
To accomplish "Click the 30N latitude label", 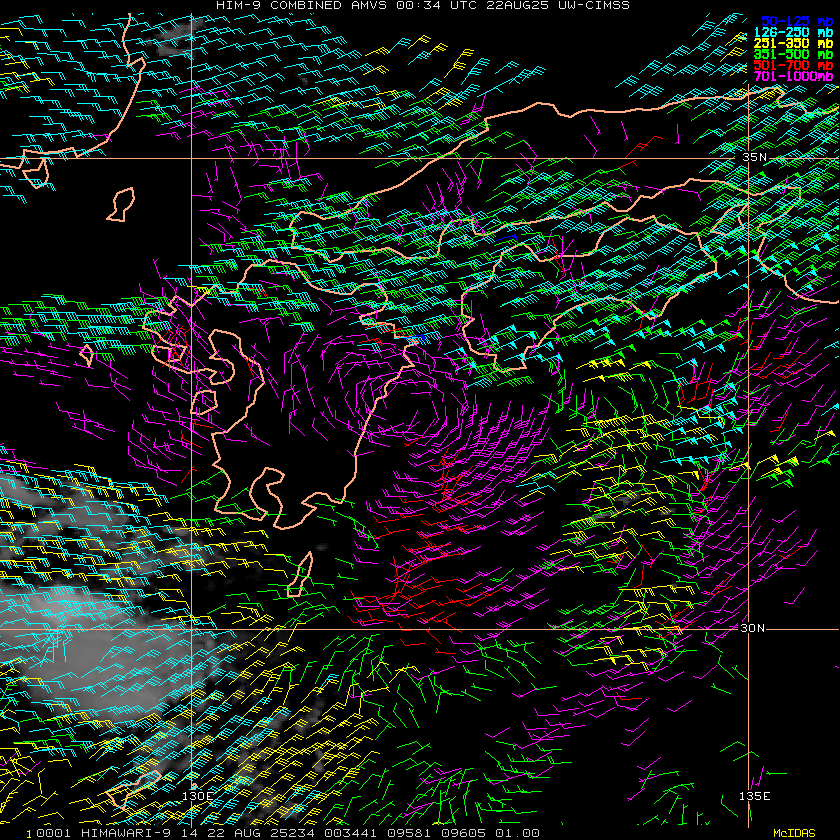I will (754, 628).
